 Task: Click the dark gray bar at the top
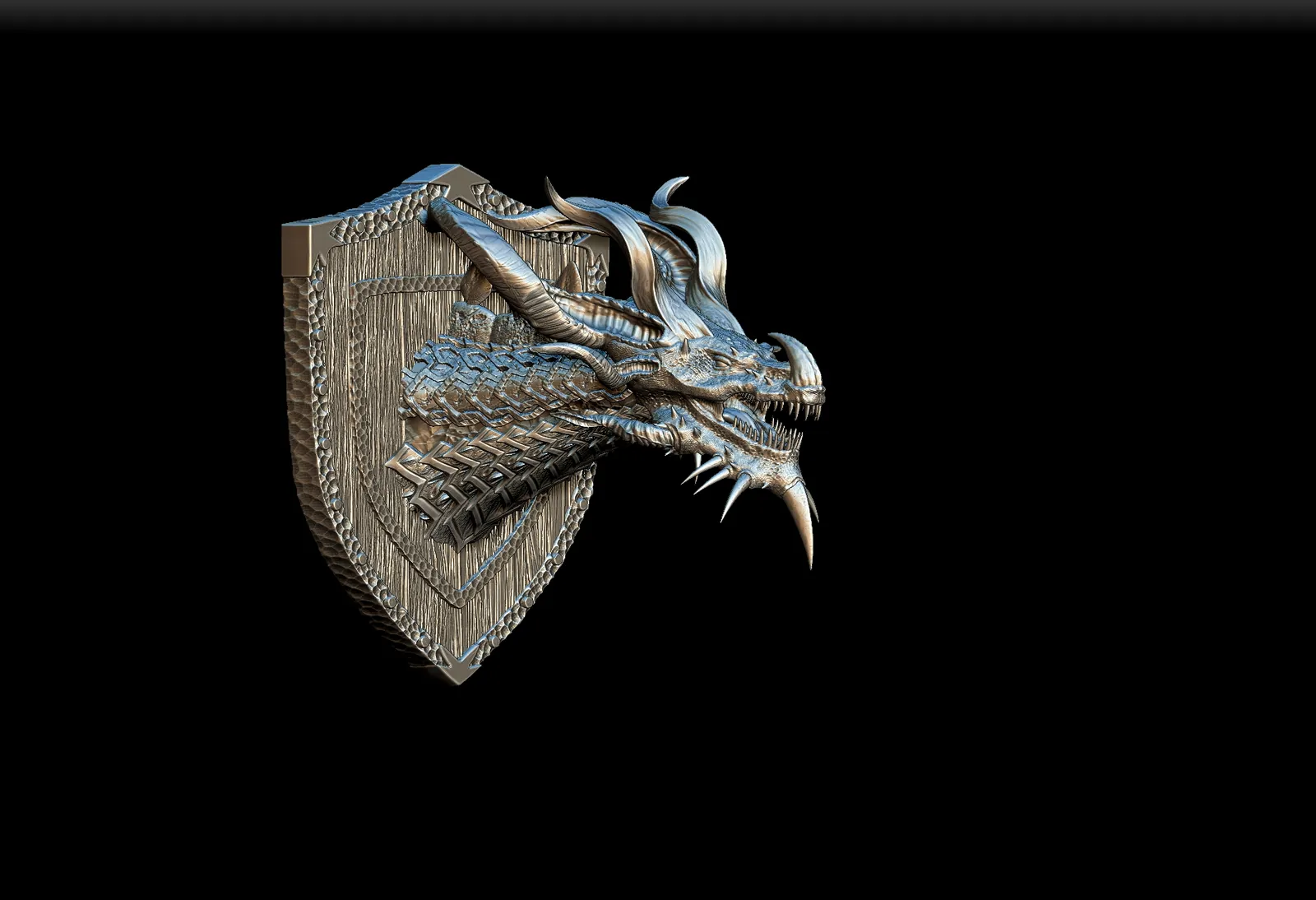658,12
